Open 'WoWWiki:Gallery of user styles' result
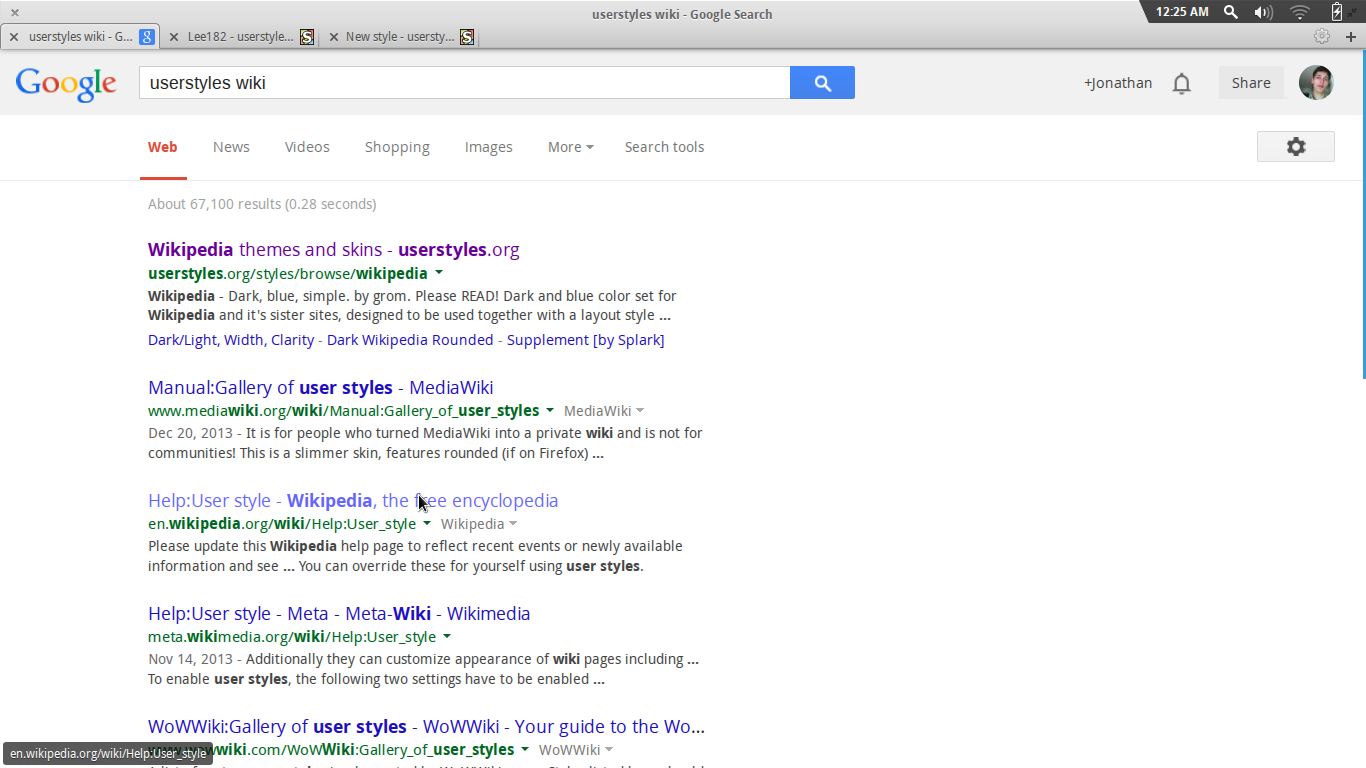The image size is (1366, 768). click(426, 727)
